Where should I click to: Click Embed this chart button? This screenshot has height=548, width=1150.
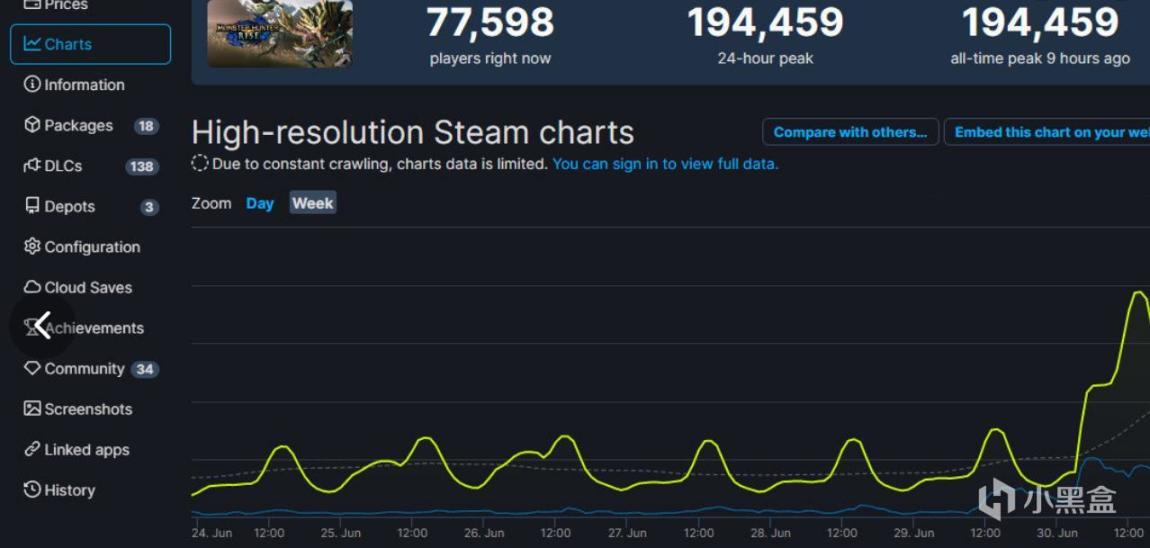click(x=1047, y=132)
